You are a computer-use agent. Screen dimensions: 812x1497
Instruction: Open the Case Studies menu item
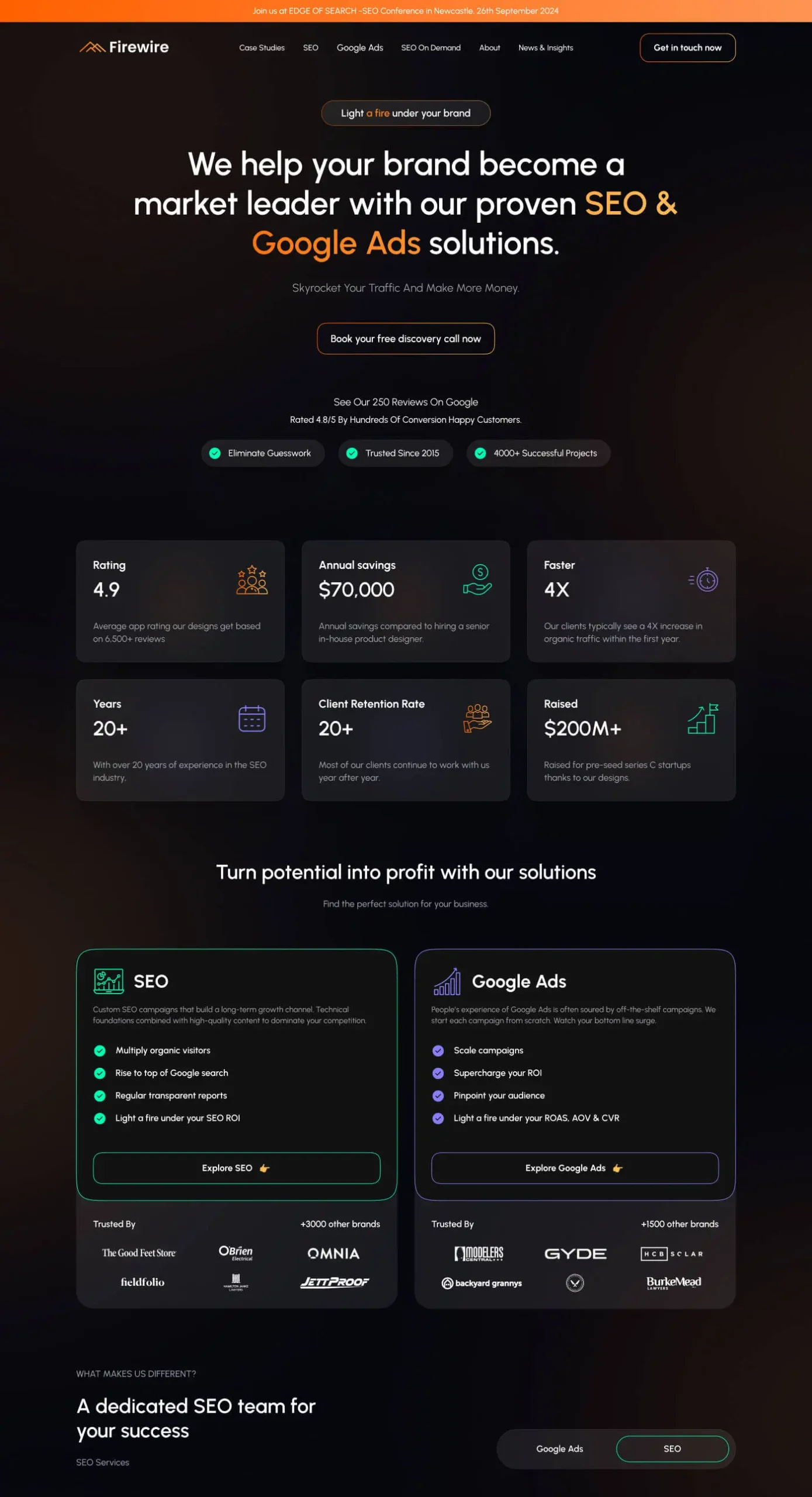[x=262, y=48]
